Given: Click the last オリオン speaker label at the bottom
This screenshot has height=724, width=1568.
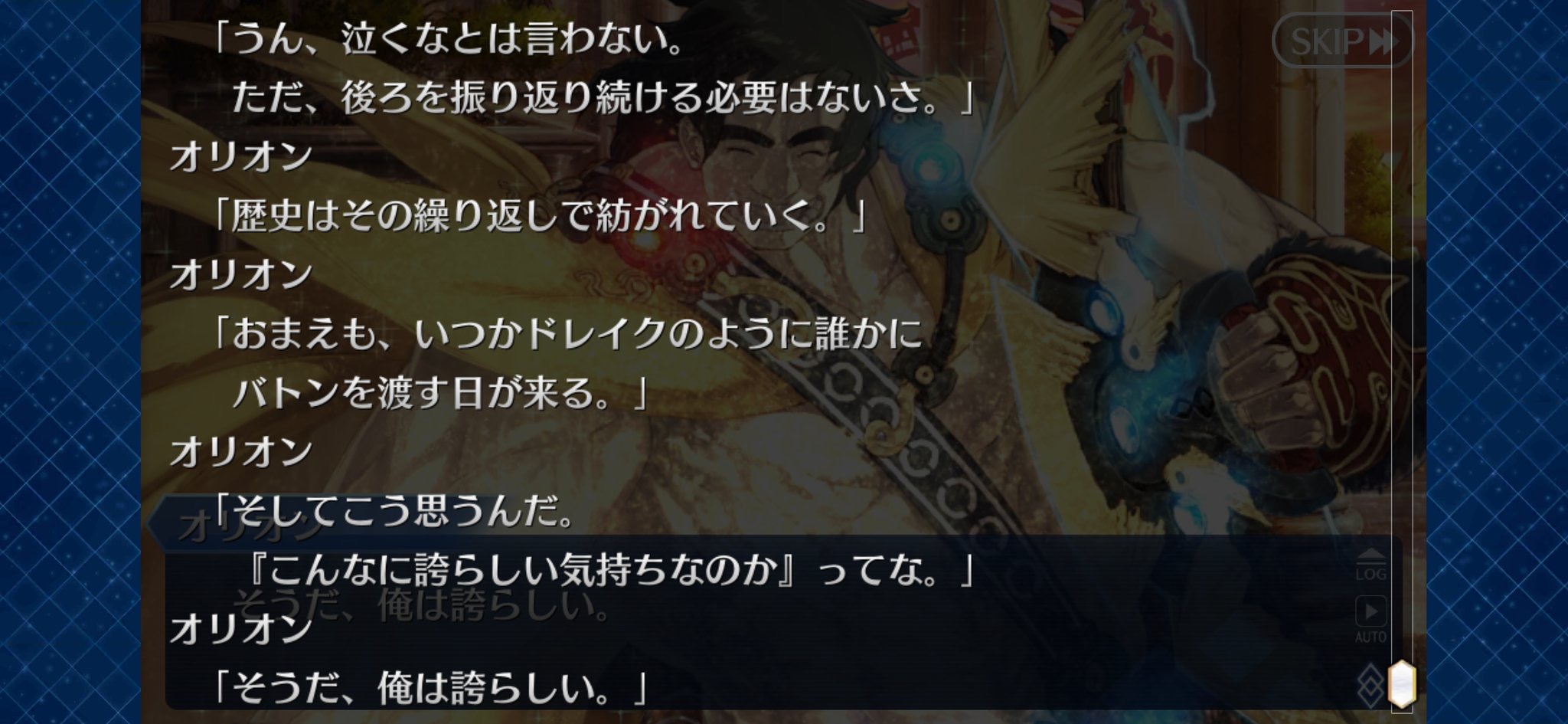Looking at the screenshot, I should 241,629.
